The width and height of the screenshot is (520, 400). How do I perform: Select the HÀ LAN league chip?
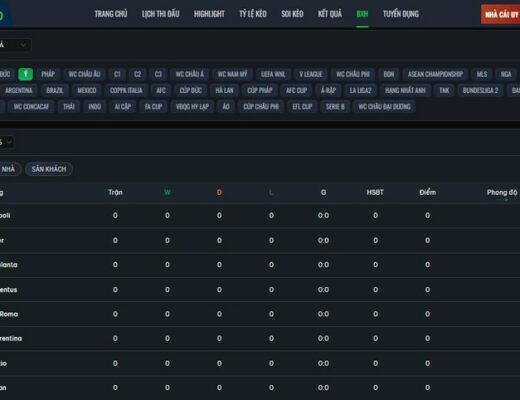224,90
